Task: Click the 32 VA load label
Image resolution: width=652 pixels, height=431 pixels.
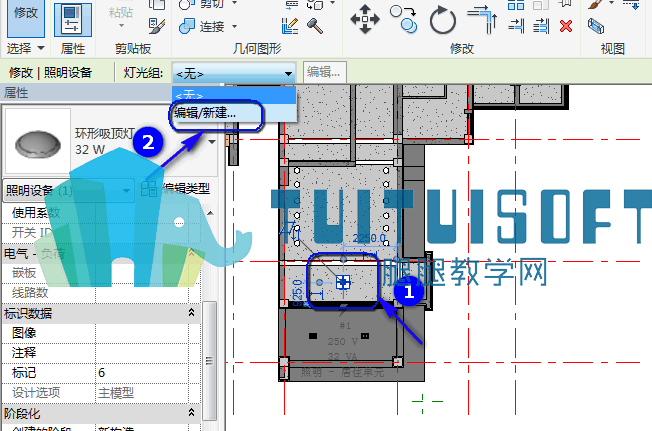Action: [x=342, y=356]
